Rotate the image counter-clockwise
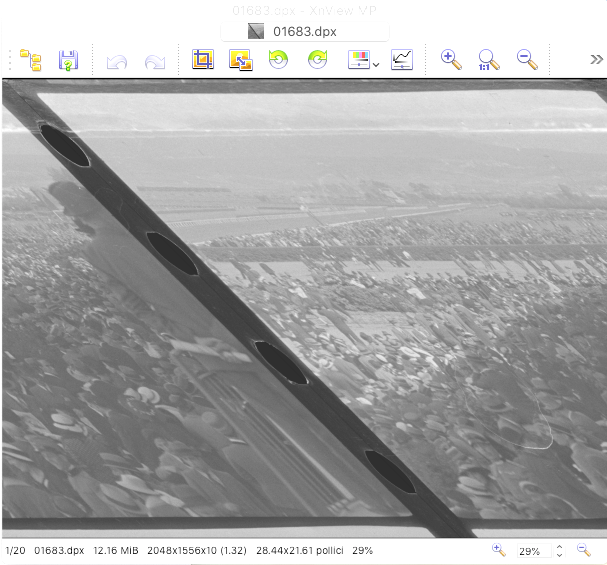This screenshot has width=607, height=565. [278, 60]
